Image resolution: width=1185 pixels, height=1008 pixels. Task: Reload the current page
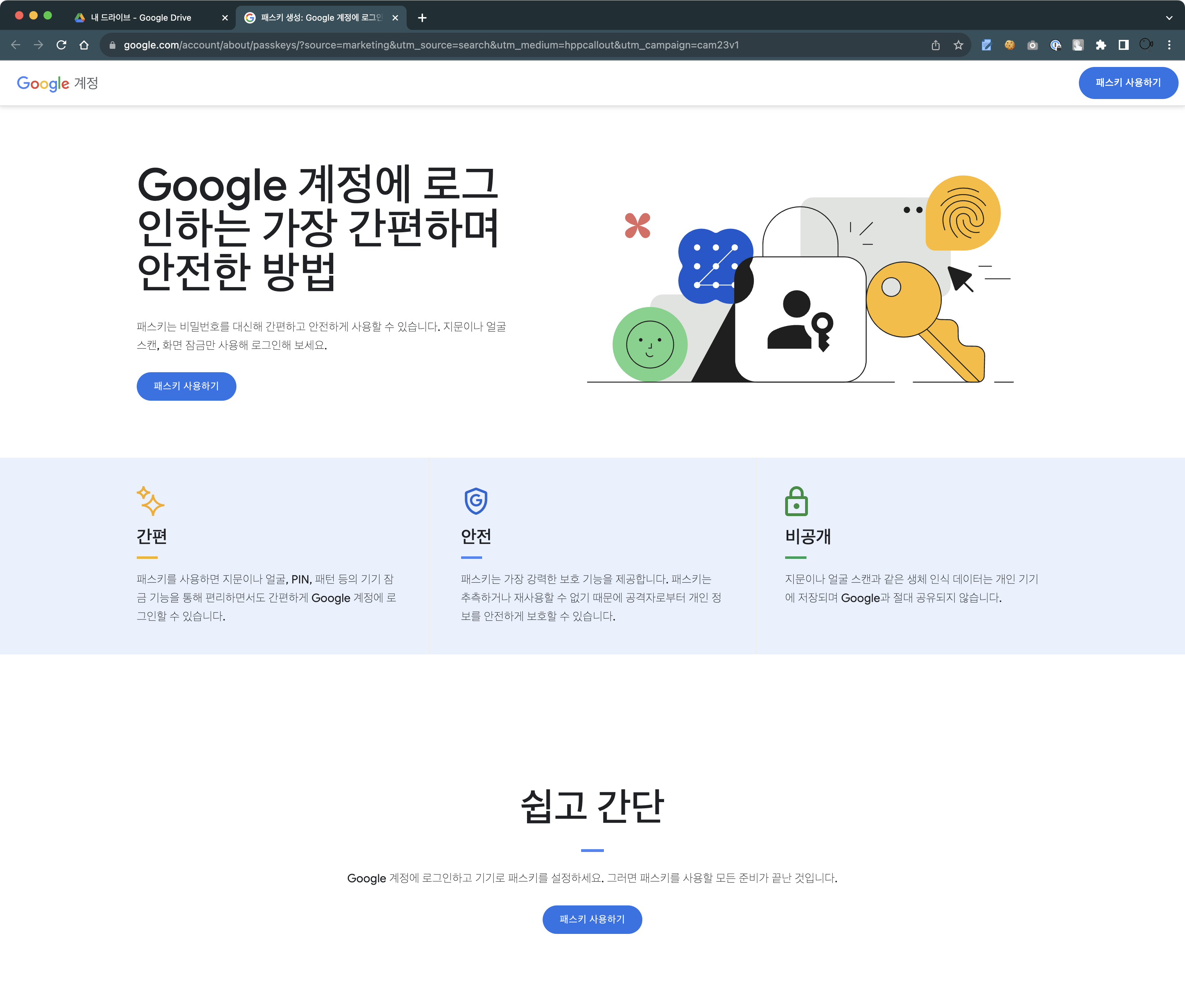[x=61, y=45]
